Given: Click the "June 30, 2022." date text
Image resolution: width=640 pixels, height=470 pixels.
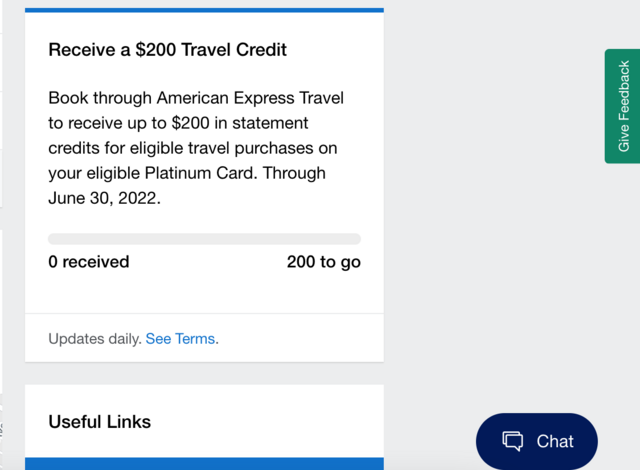Looking at the screenshot, I should (104, 198).
